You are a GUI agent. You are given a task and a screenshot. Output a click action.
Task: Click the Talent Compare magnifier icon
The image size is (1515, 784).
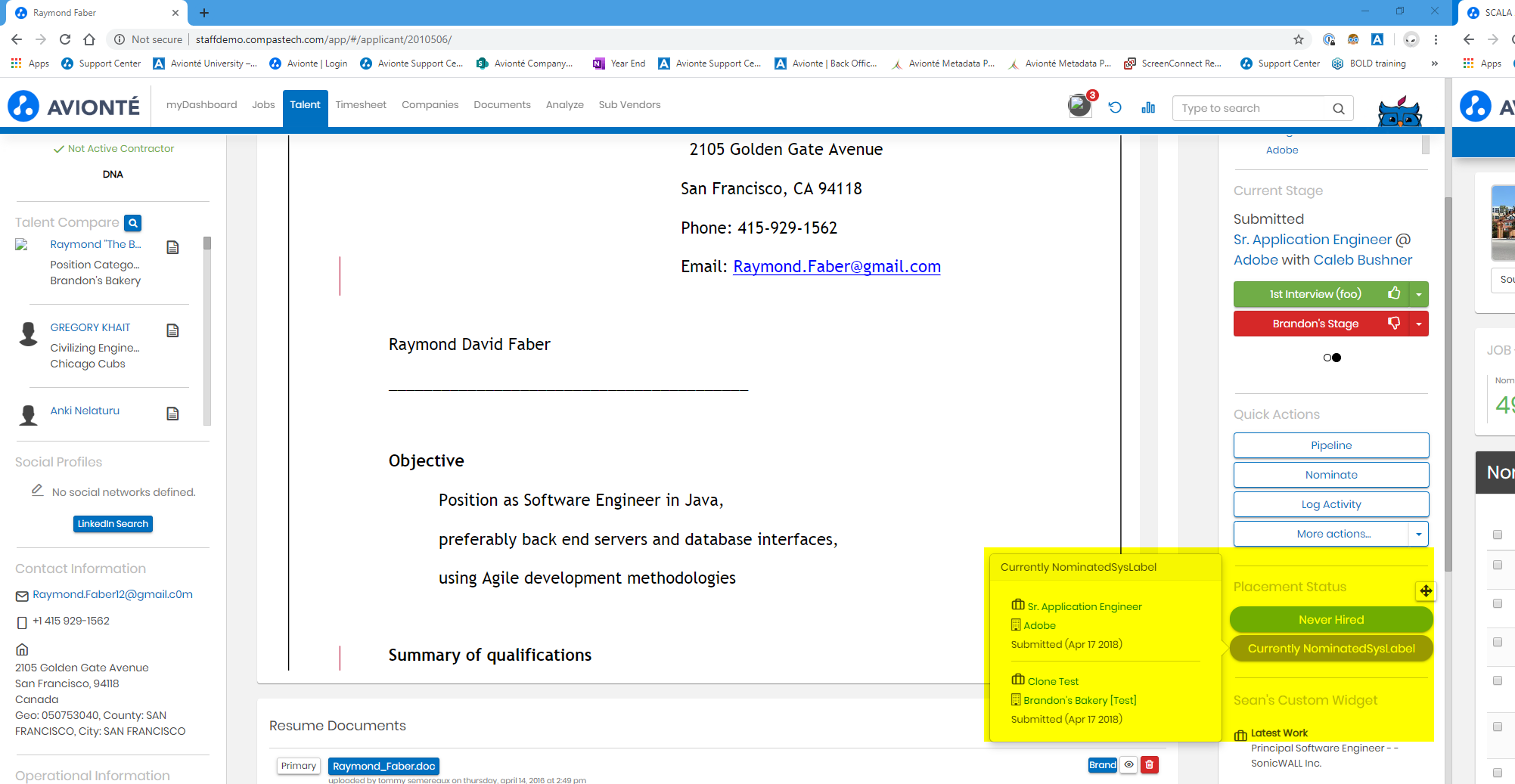[x=132, y=223]
